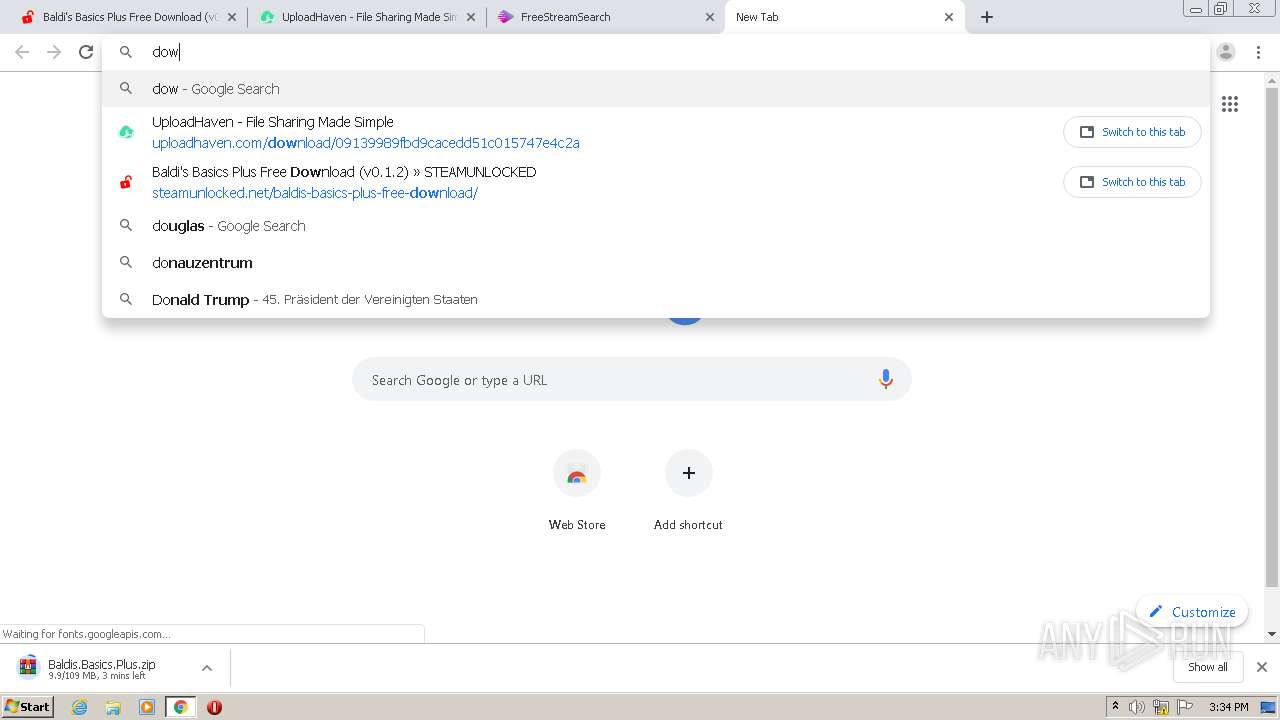Screen dimensions: 1280x720
Task: Close the UploadHaven tab
Action: tap(471, 17)
